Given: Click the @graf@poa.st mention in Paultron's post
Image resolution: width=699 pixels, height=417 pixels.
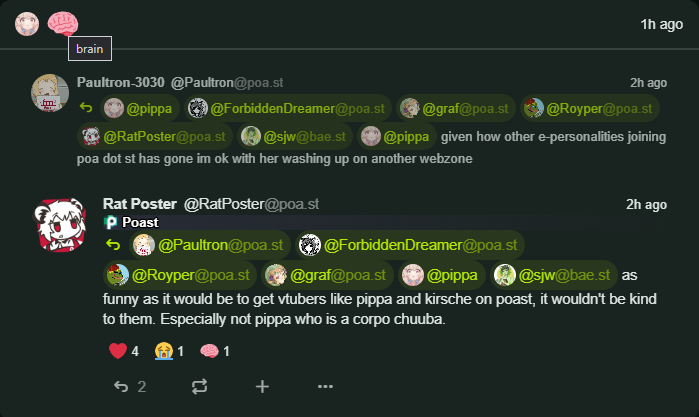Looking at the screenshot, I should coord(455,108).
